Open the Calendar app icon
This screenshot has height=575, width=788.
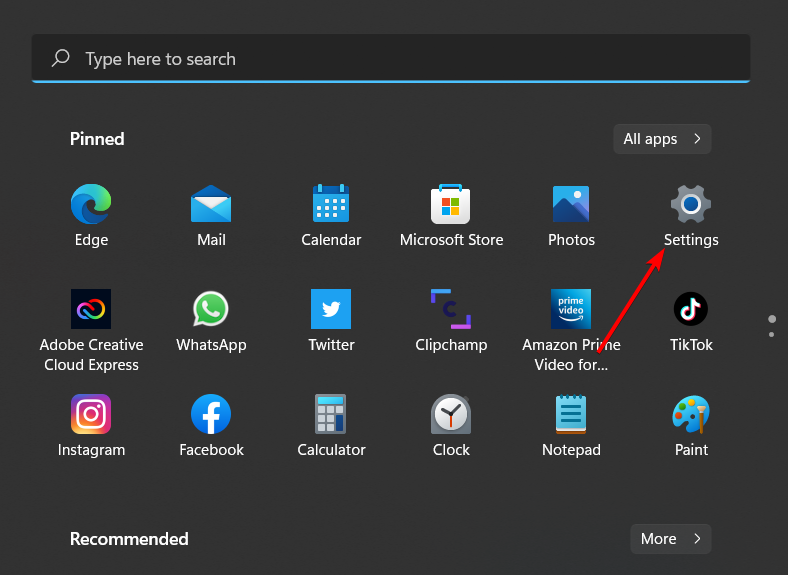(331, 204)
